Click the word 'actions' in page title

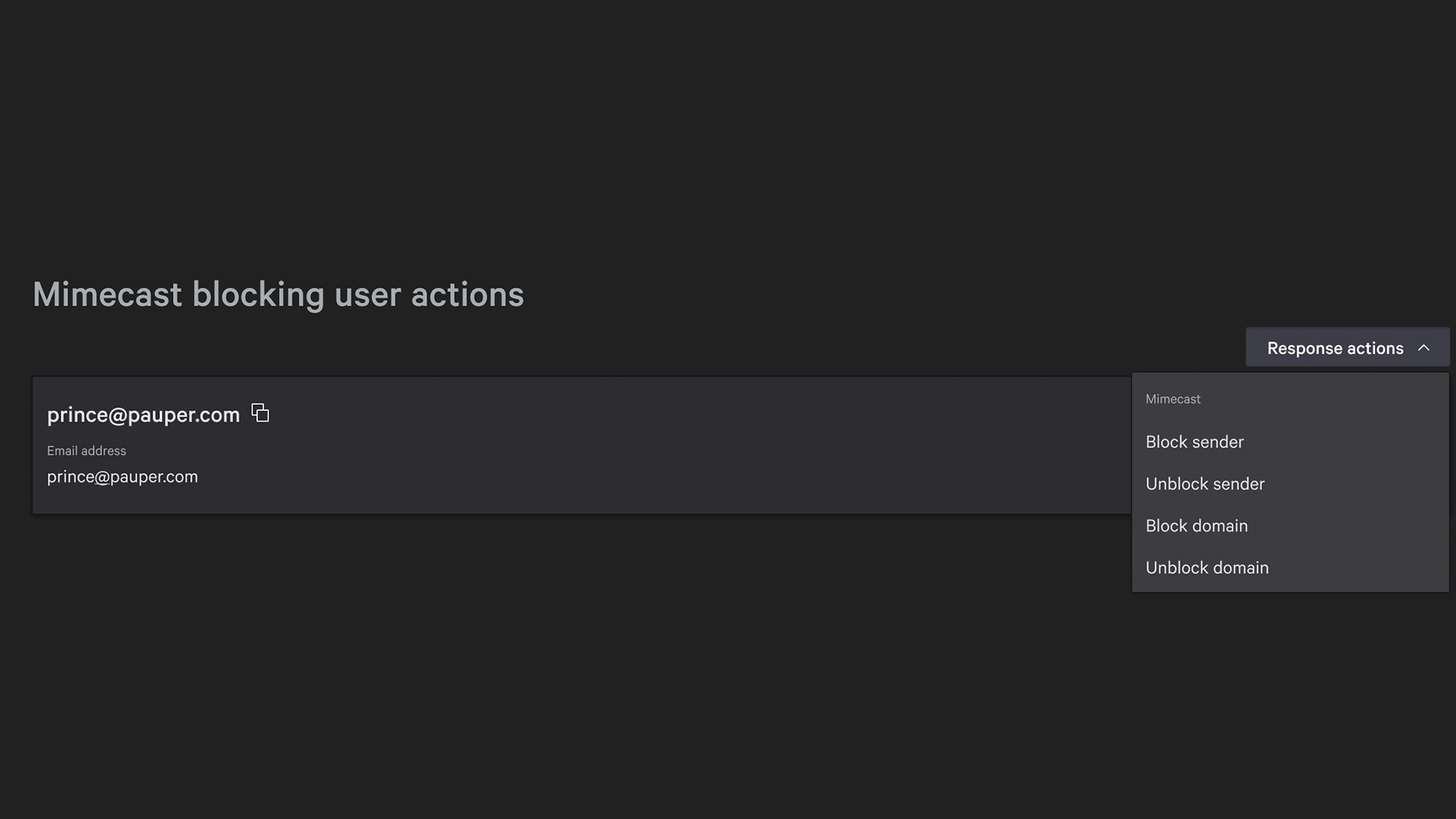click(467, 294)
